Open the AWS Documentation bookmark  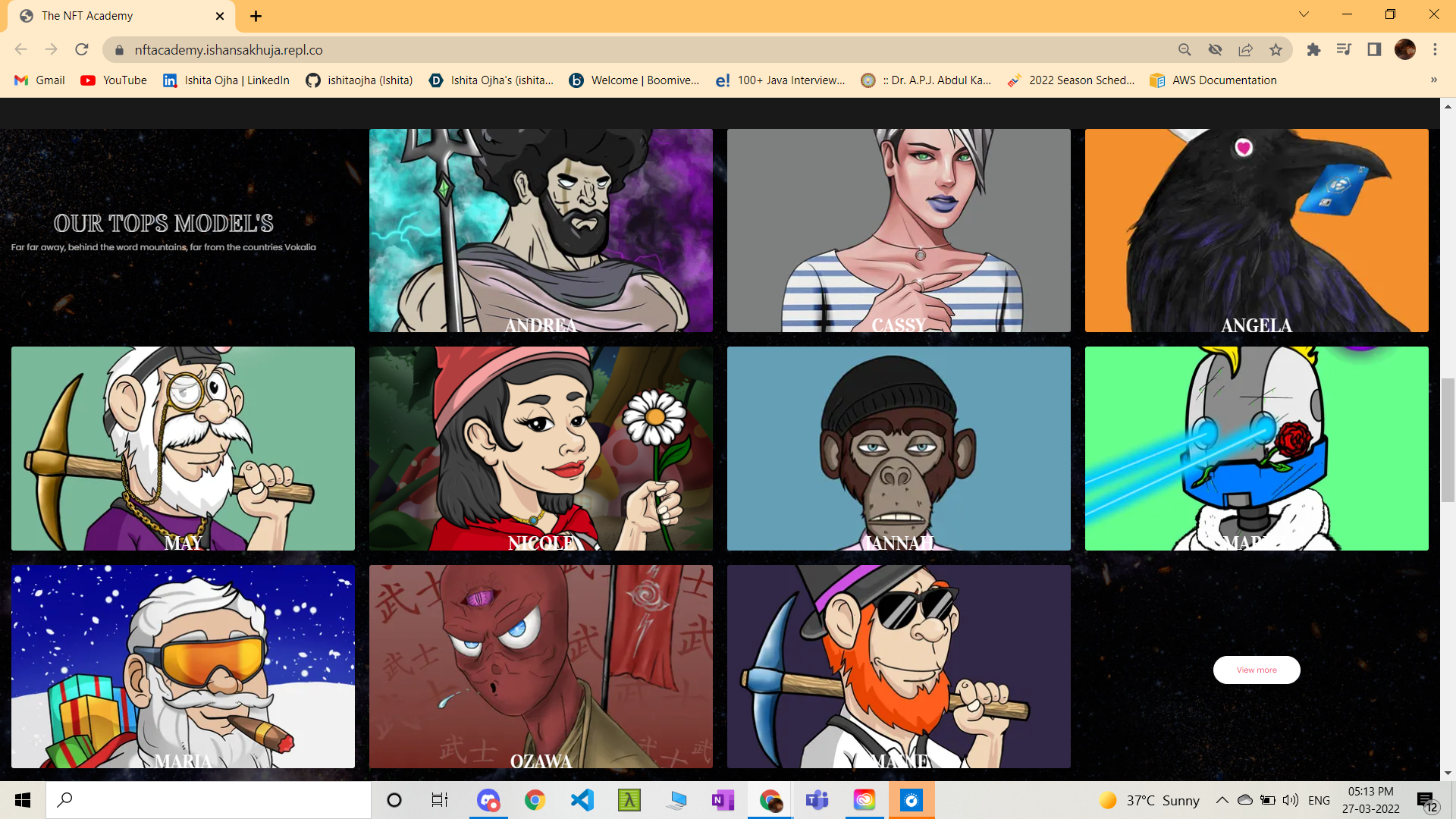point(1213,80)
